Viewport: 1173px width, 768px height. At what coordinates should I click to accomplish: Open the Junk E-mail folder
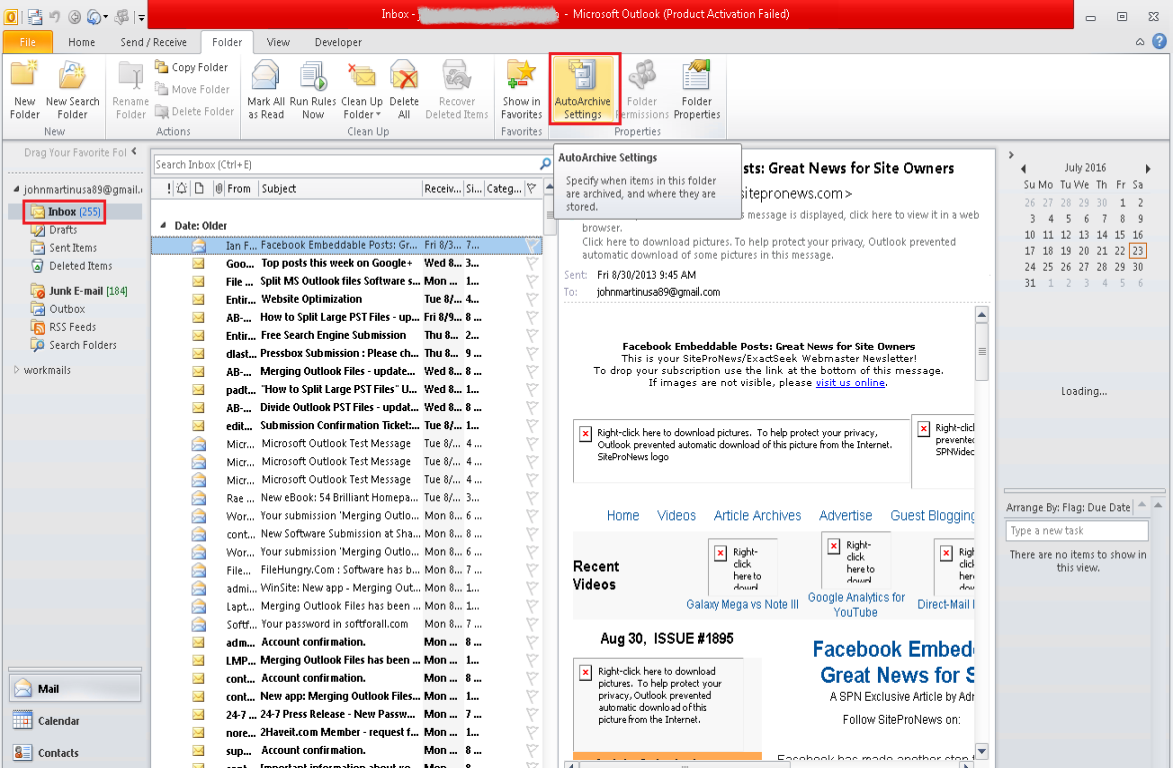pyautogui.click(x=88, y=291)
